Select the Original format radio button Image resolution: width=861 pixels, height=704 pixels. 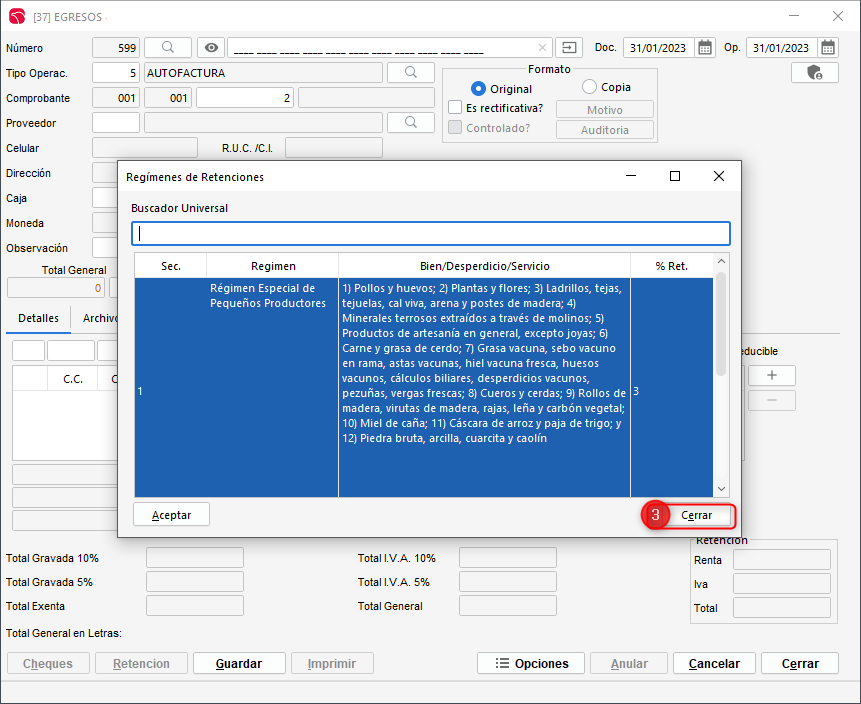478,89
